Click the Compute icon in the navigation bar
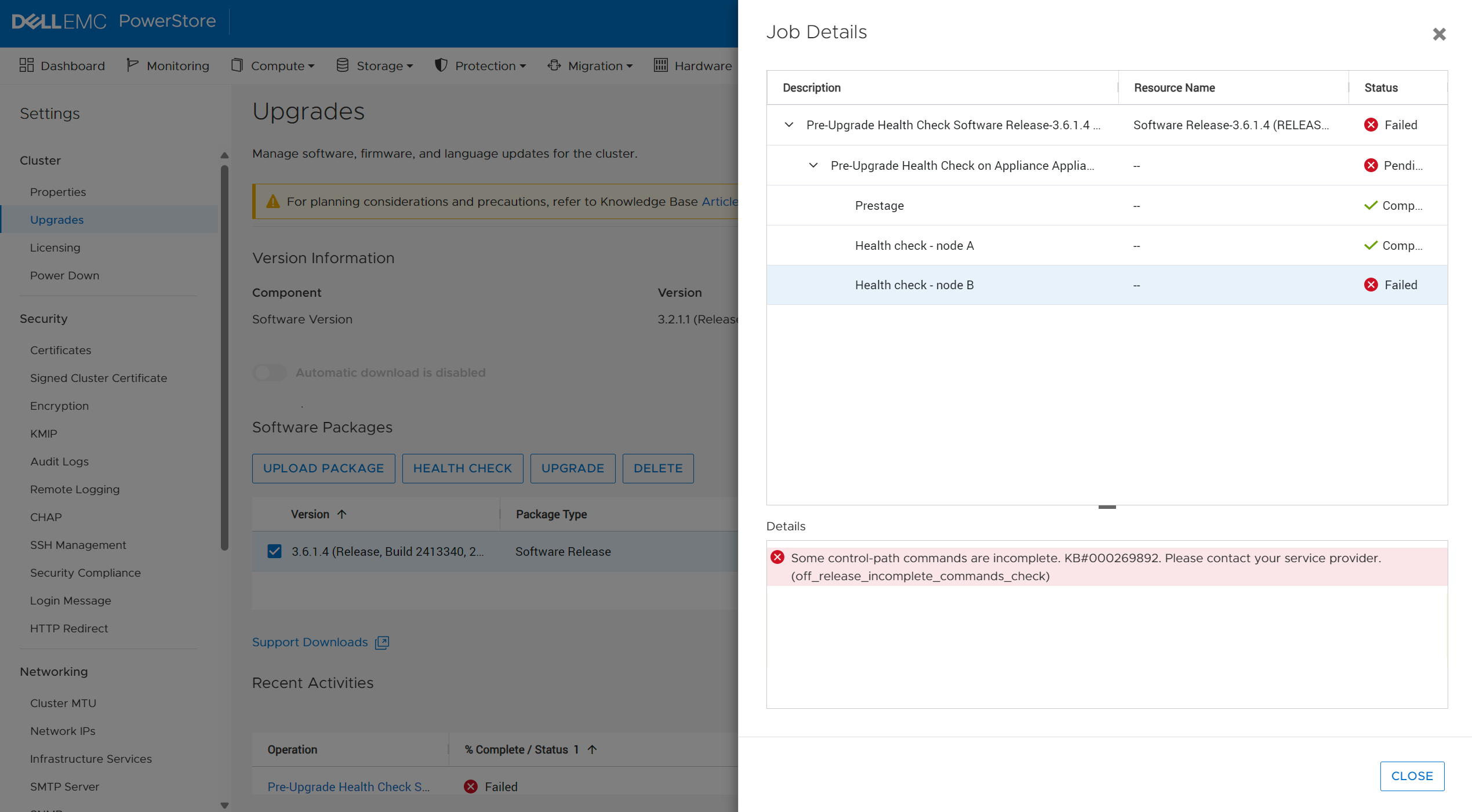 [237, 65]
